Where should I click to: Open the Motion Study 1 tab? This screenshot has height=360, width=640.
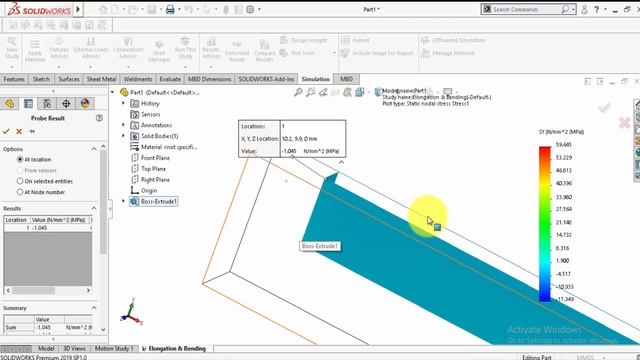(x=114, y=349)
